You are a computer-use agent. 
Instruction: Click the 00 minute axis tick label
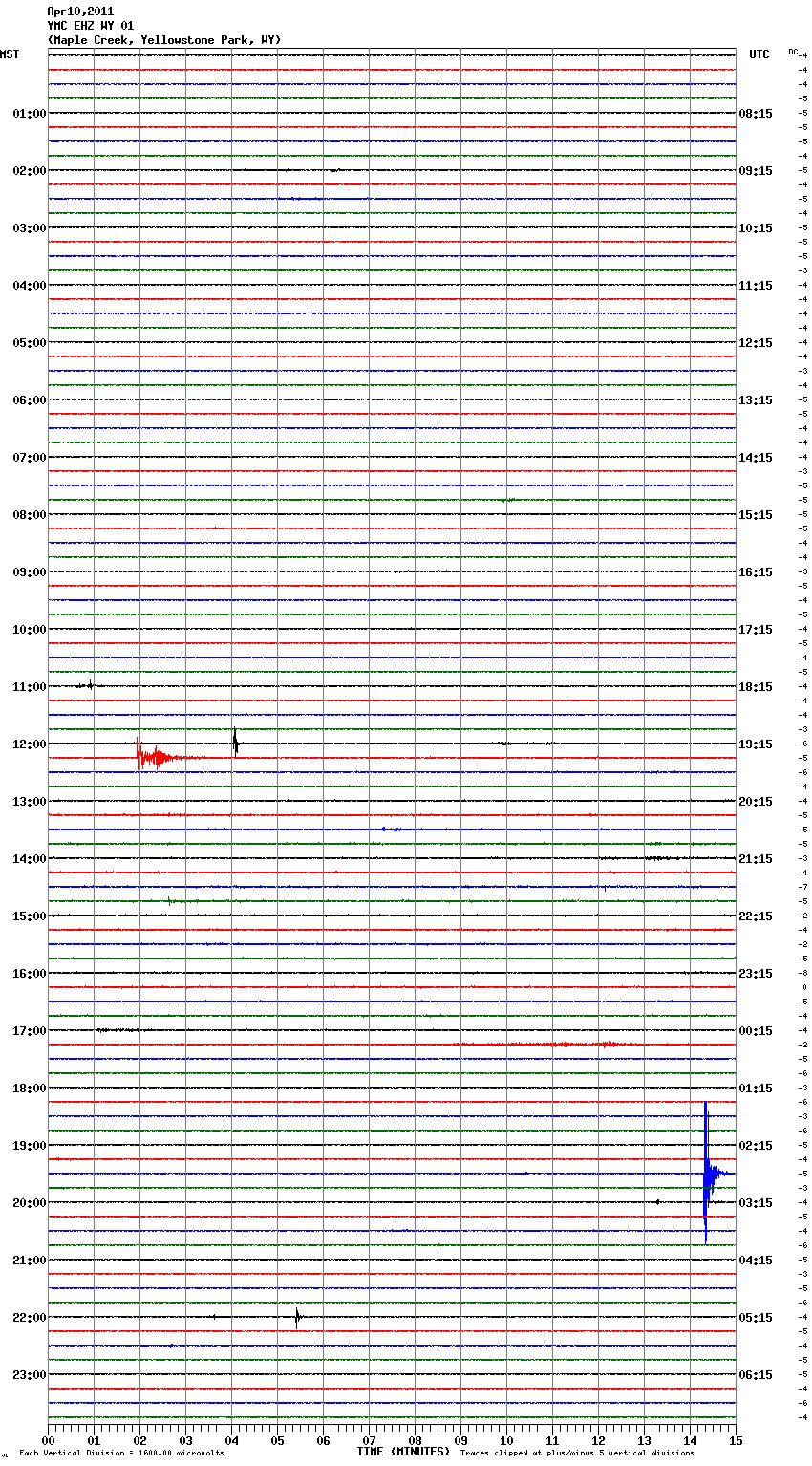pyautogui.click(x=49, y=1440)
